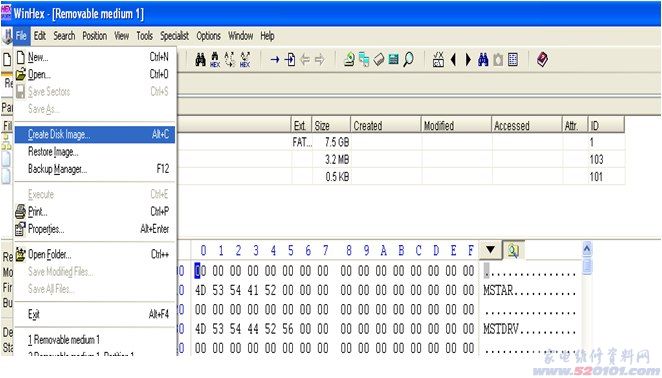Image resolution: width=662 pixels, height=378 pixels.
Task: Click the MSTDRV text in the hex text column
Action: coord(501,329)
